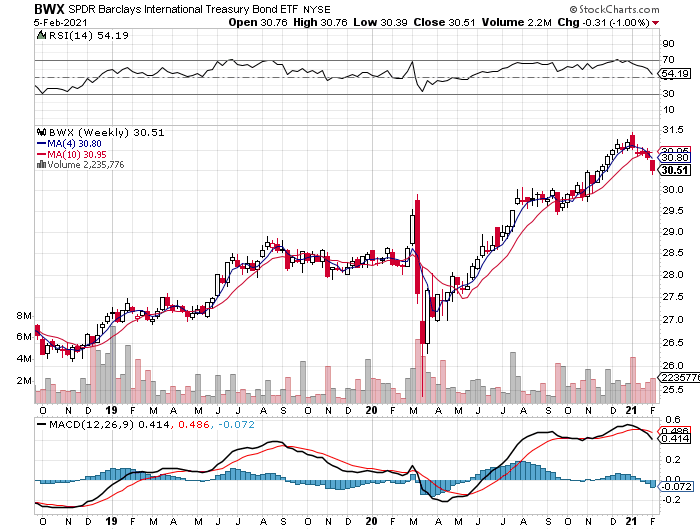Click the 2235776 volume tag on axis
Viewport: 700px width, 530px height.
[x=679, y=377]
